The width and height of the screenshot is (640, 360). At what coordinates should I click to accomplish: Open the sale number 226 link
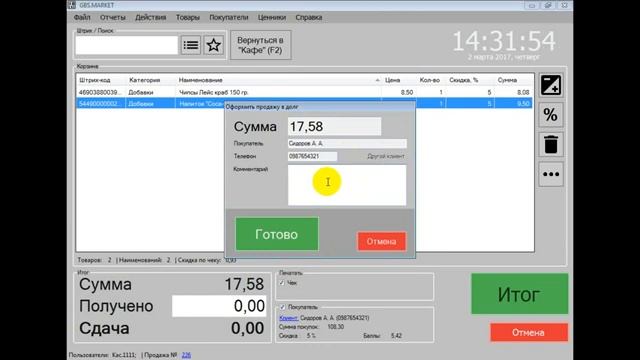186,355
